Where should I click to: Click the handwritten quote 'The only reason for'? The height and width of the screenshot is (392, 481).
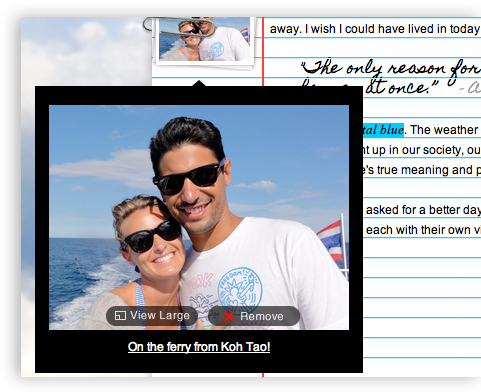tap(391, 68)
